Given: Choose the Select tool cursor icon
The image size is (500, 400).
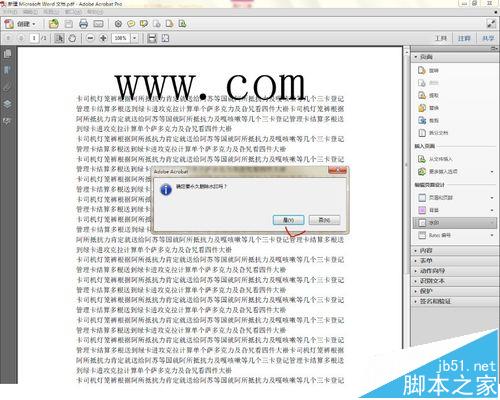Looking at the screenshot, I should point(59,38).
